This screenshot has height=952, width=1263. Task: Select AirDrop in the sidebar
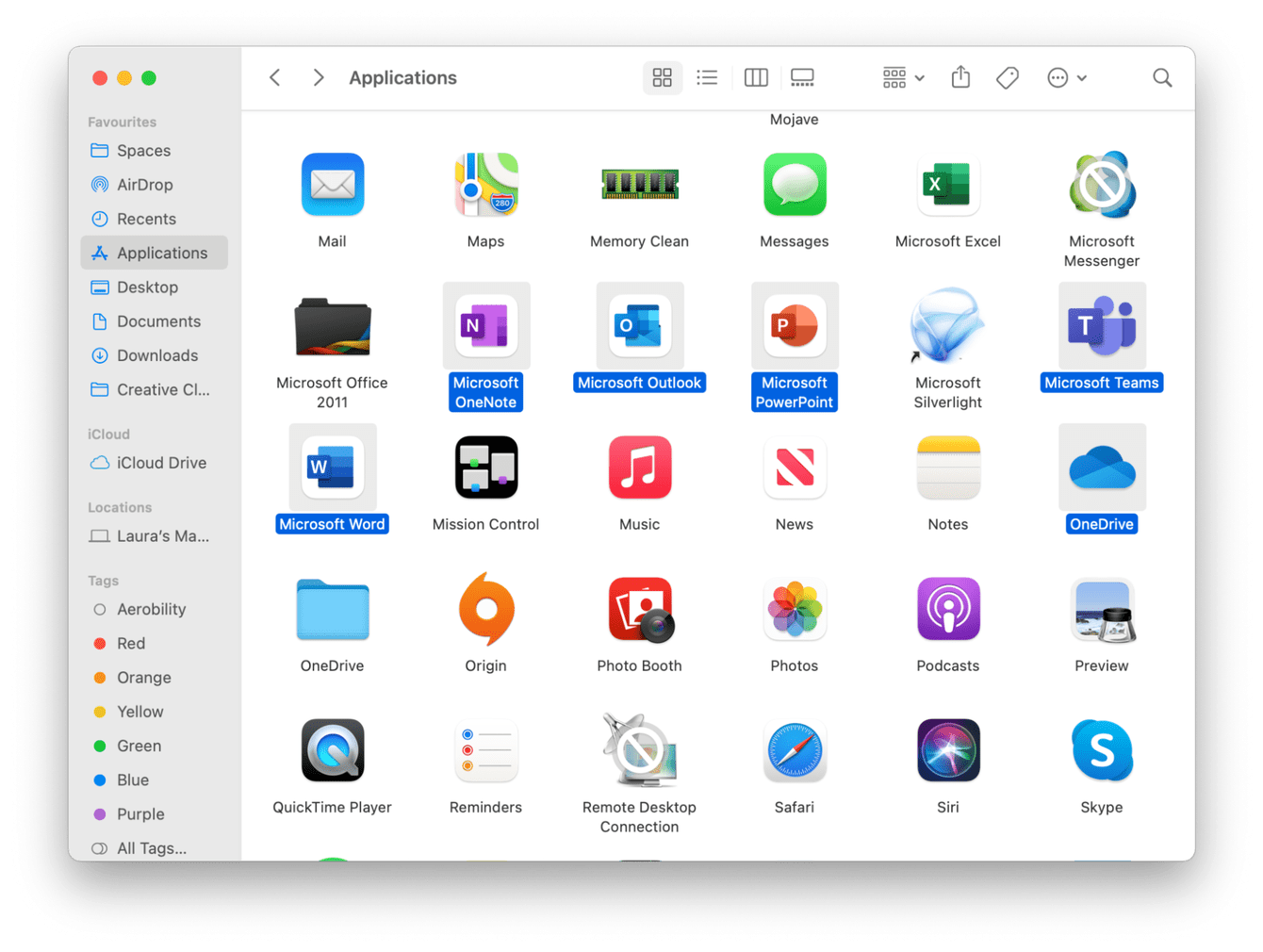pyautogui.click(x=142, y=185)
